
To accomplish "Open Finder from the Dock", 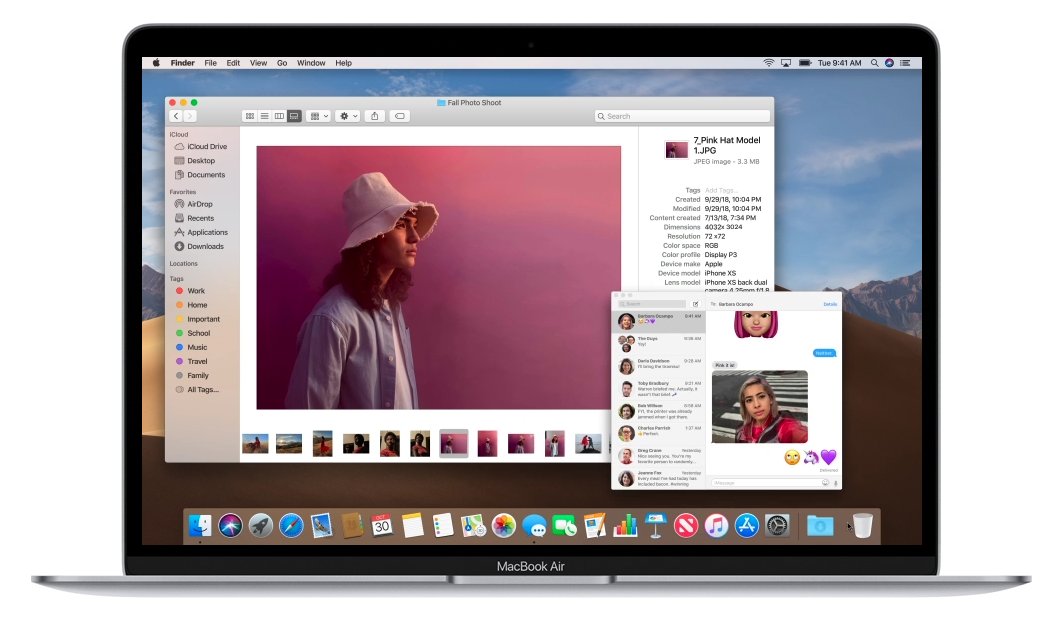I will (200, 525).
